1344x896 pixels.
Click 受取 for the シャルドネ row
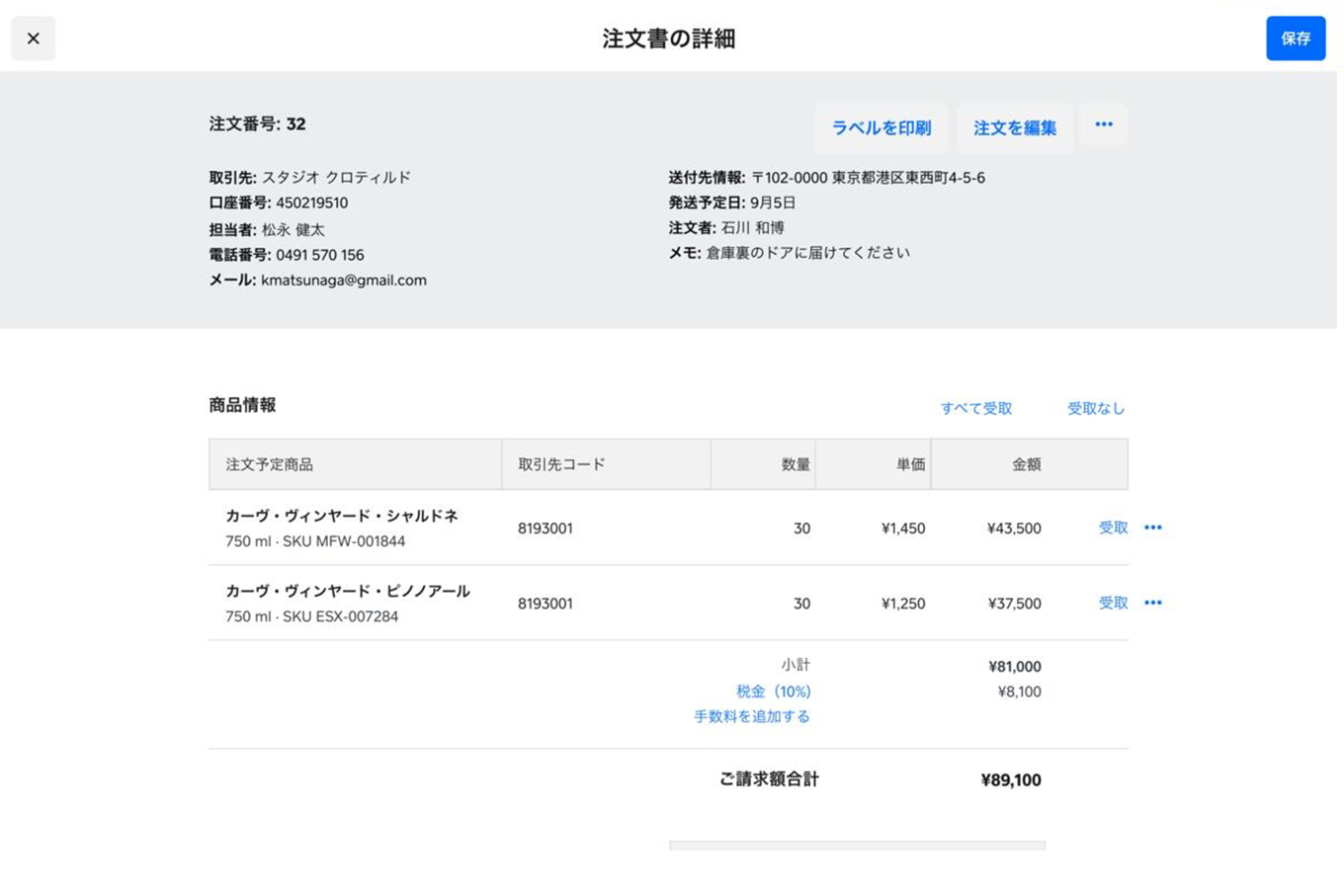pyautogui.click(x=1113, y=528)
